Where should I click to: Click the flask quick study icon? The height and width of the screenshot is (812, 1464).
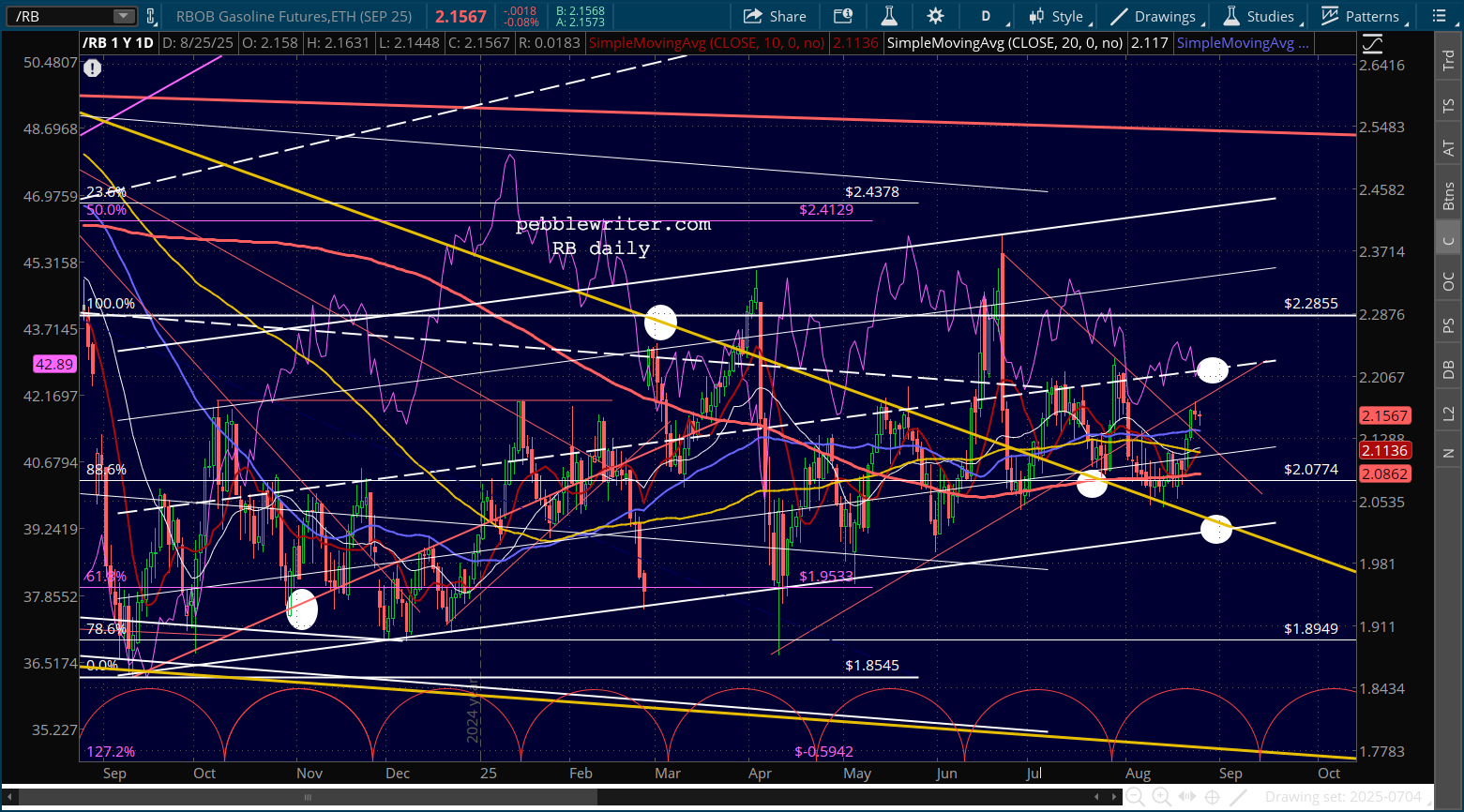point(889,16)
